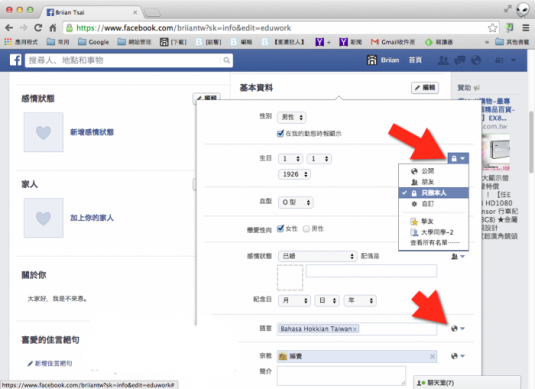The image size is (535, 389).
Task: Open birthday month dropdown
Action: 291,159
